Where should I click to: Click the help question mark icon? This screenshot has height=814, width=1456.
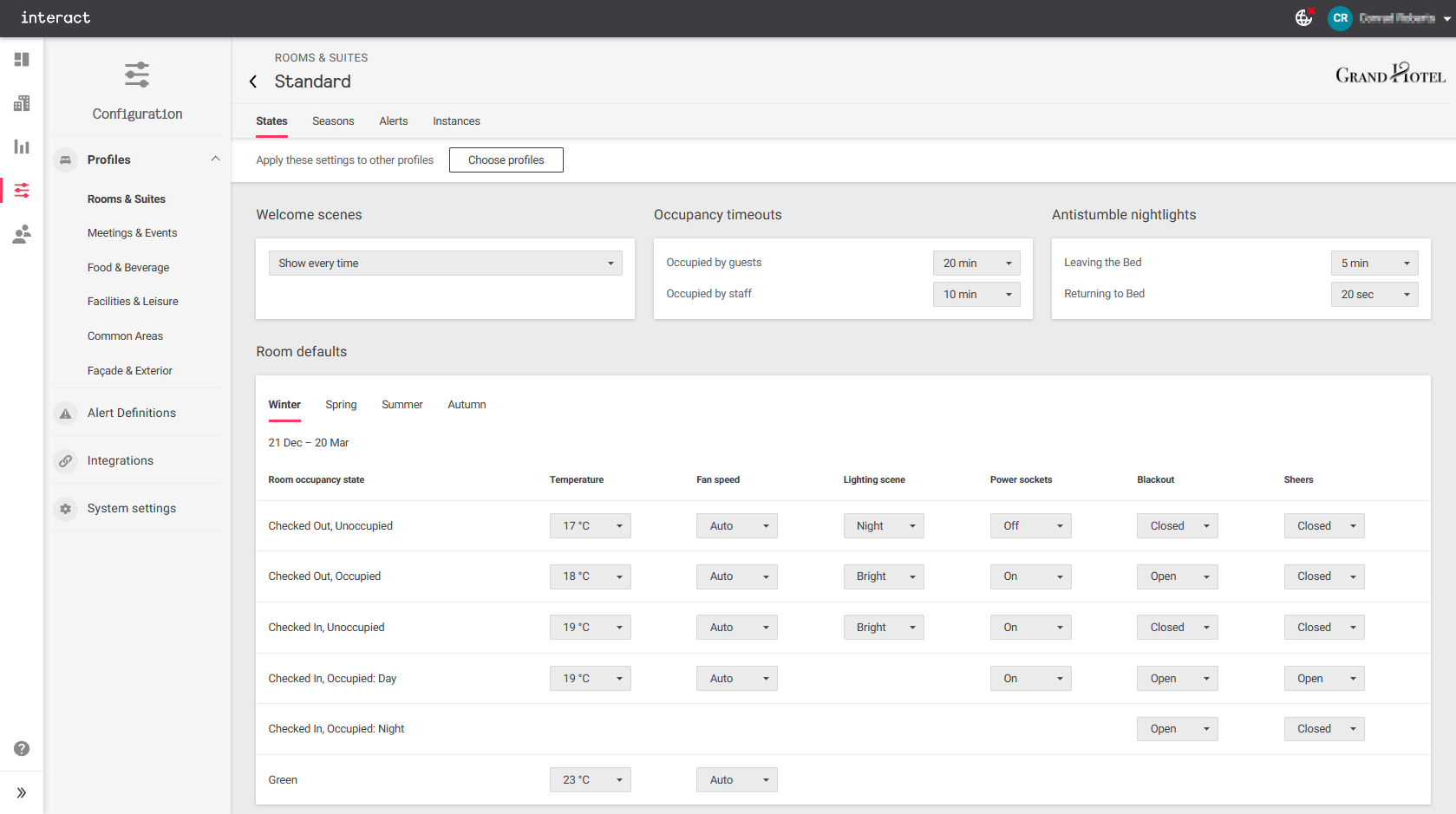coord(22,748)
